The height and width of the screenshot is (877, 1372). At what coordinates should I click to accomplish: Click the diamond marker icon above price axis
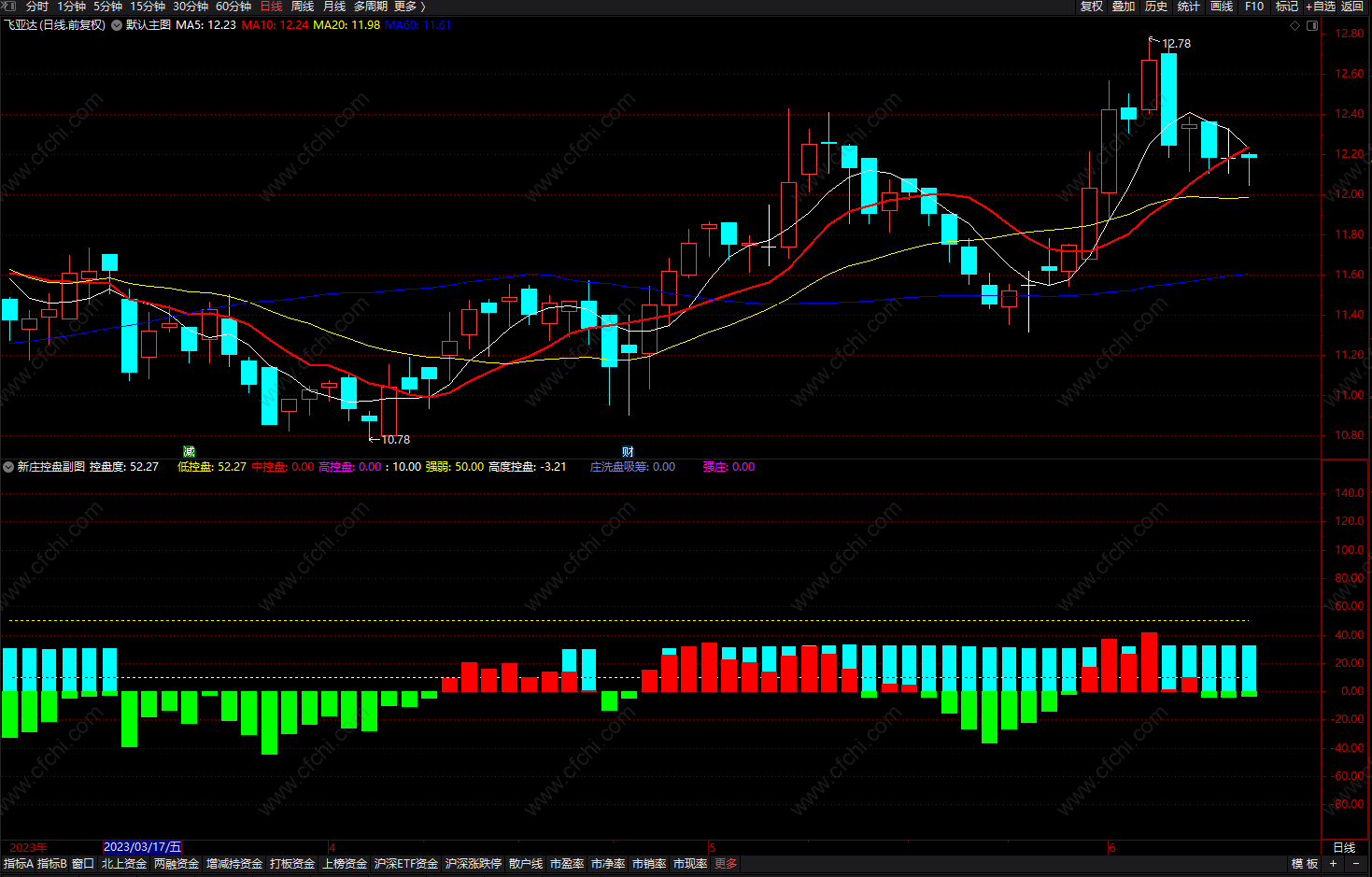(x=1294, y=25)
